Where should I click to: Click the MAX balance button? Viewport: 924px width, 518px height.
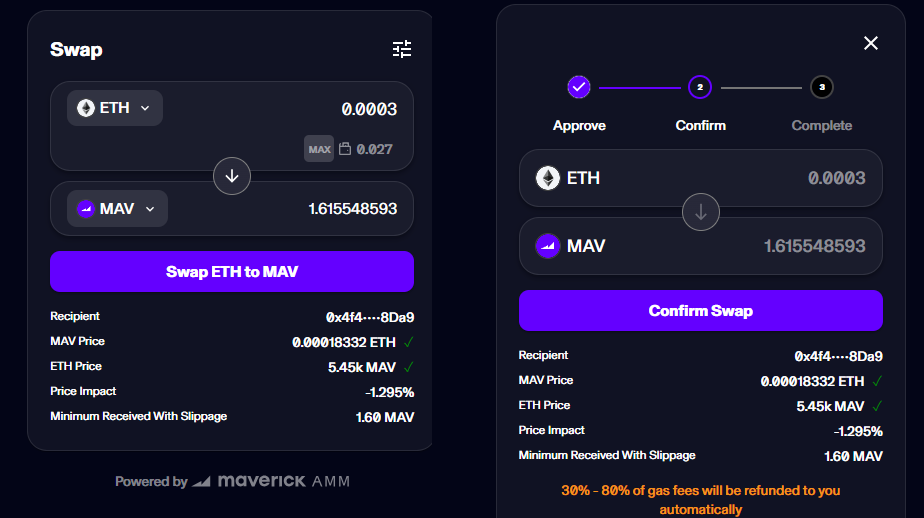319,149
